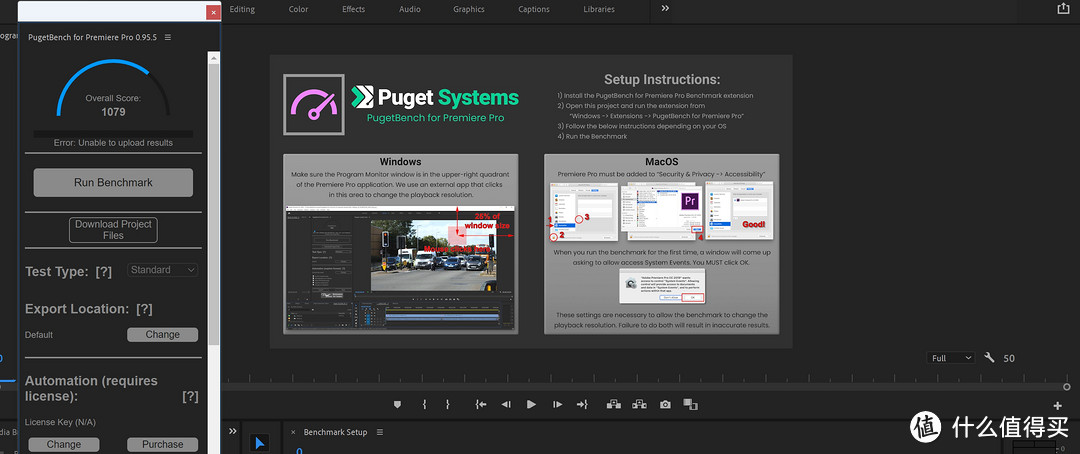Click the Mark In brace icon
This screenshot has width=1080, height=454.
click(424, 404)
